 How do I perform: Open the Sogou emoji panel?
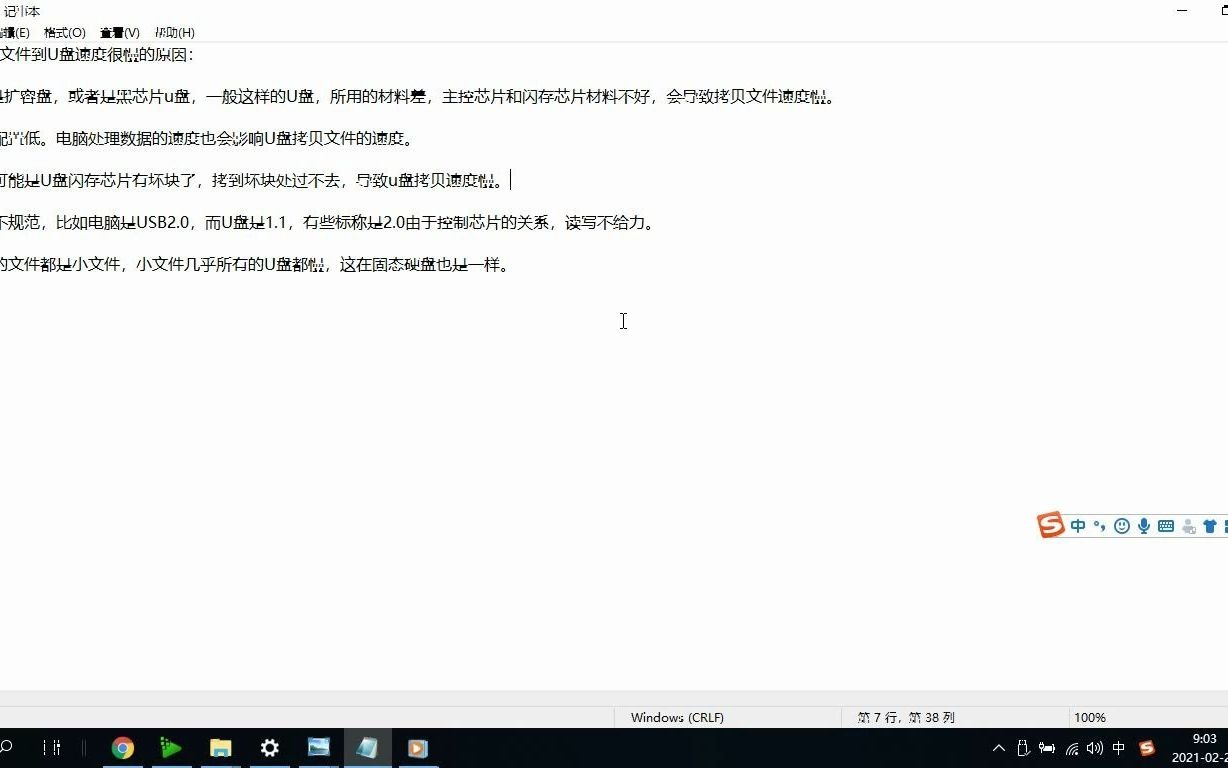(x=1121, y=525)
